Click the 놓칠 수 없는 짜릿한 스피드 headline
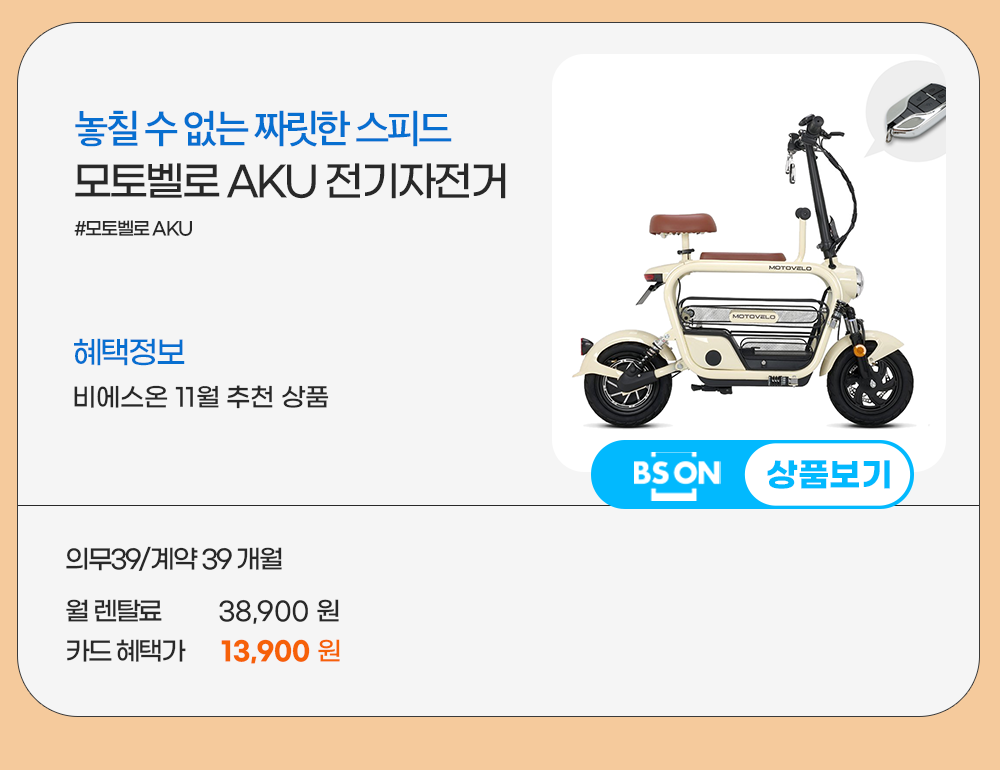The width and height of the screenshot is (1000, 770). coord(263,128)
